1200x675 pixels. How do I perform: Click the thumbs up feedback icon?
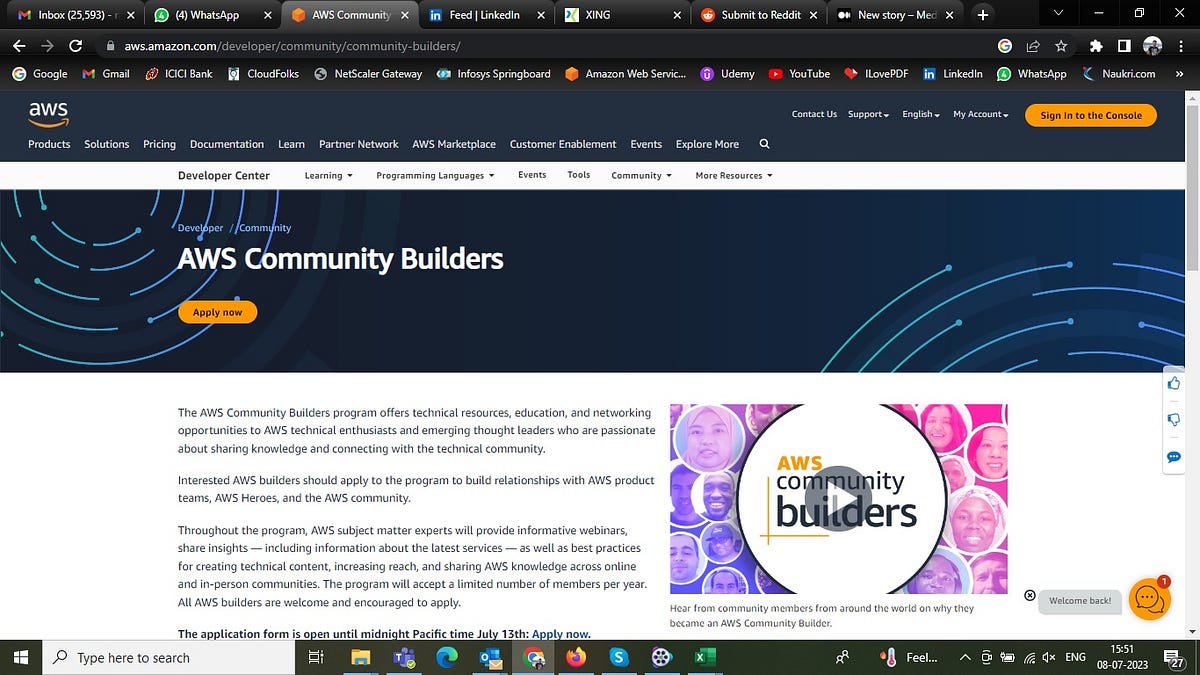[x=1173, y=383]
